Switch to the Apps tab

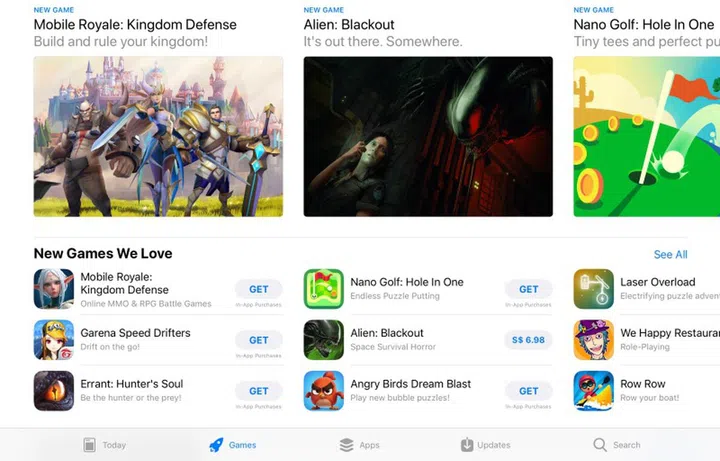click(x=360, y=445)
